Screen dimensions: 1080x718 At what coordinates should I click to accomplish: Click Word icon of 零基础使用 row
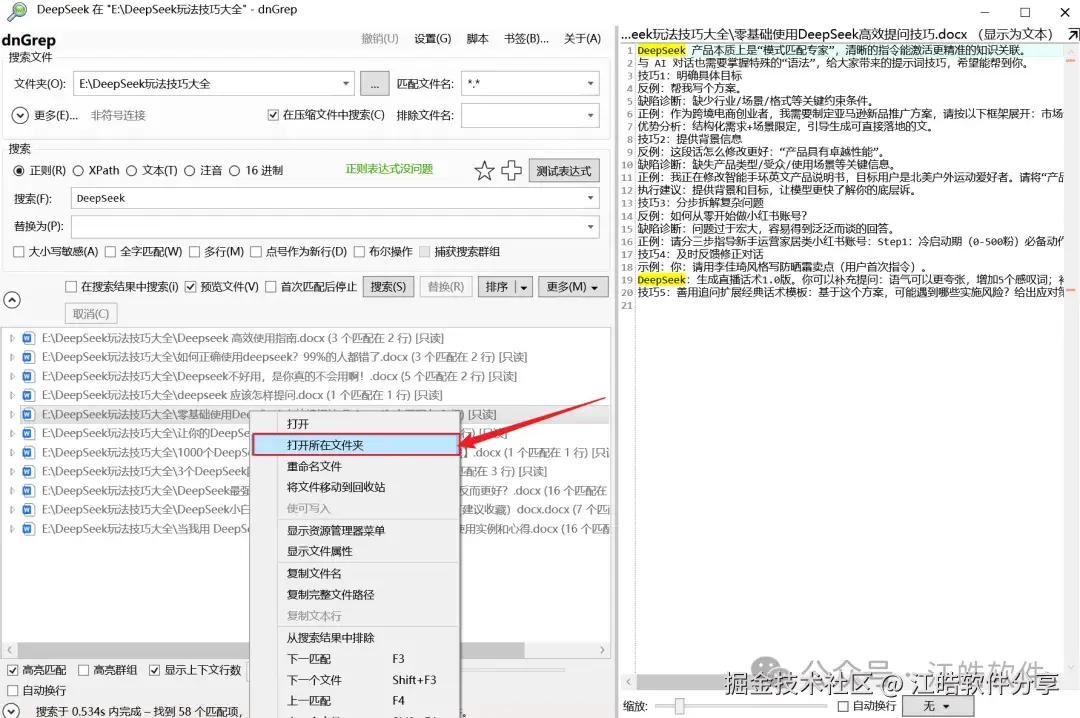(28, 414)
